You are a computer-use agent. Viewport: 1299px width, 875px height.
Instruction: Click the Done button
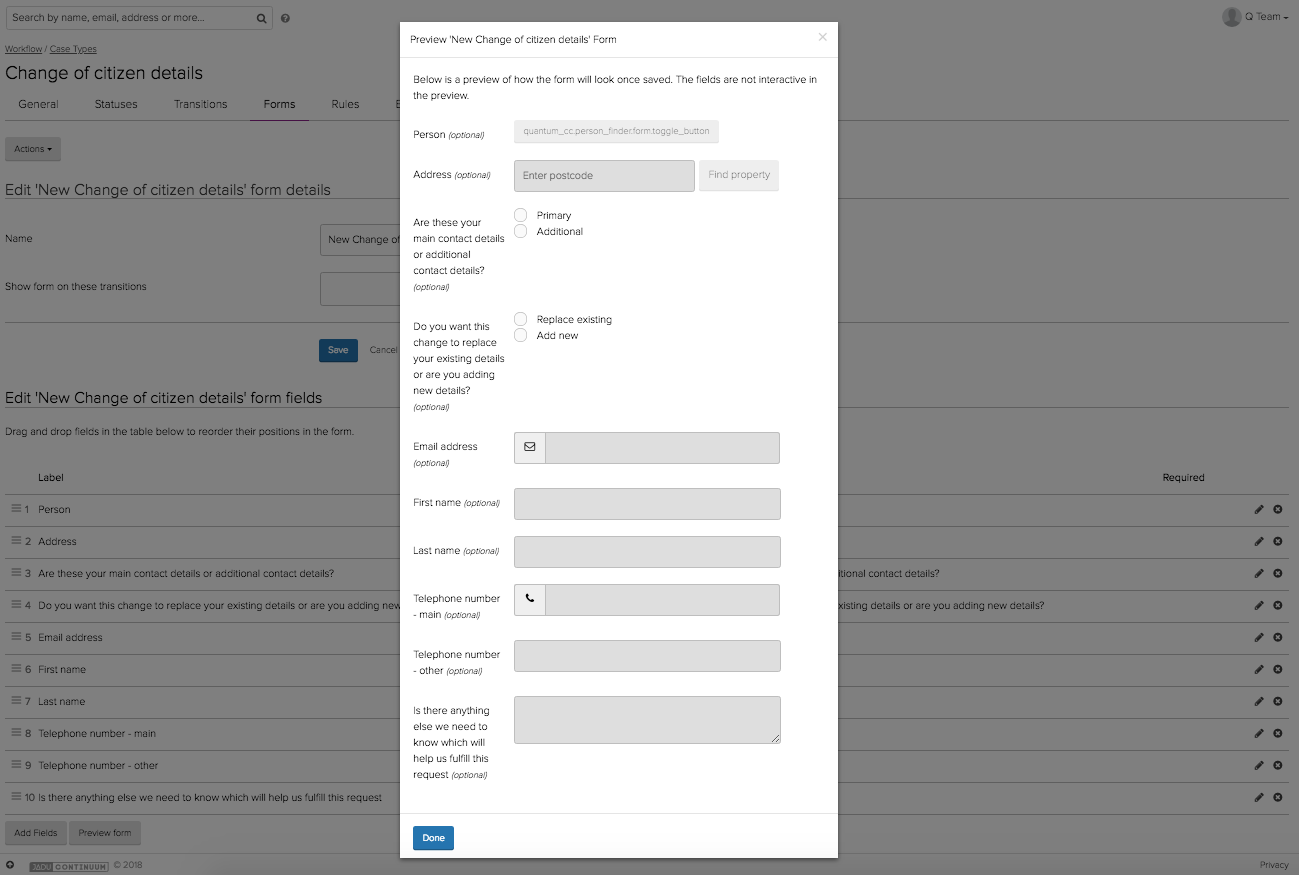tap(433, 838)
